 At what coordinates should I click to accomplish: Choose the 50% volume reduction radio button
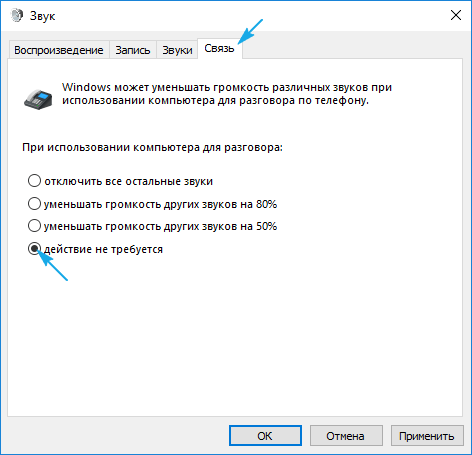(34, 226)
